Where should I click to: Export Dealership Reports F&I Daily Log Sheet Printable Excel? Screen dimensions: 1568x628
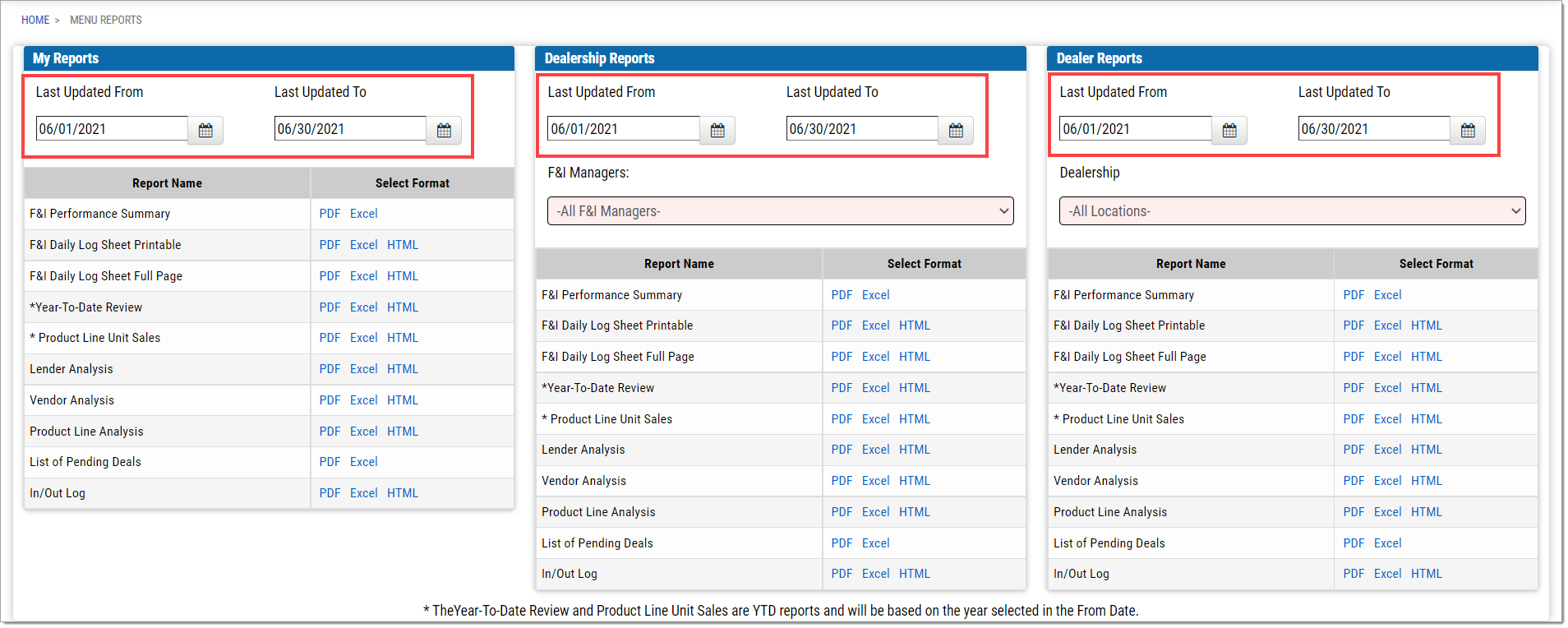[876, 326]
